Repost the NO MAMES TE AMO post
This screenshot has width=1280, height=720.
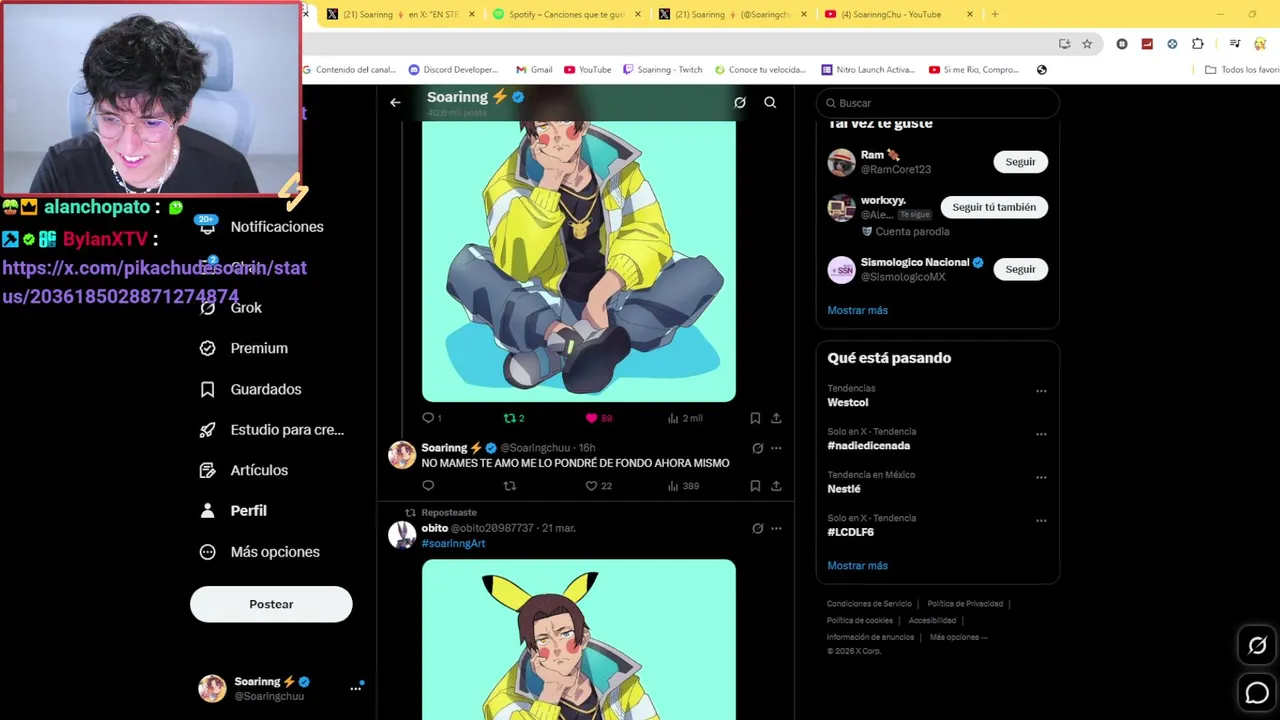point(510,486)
